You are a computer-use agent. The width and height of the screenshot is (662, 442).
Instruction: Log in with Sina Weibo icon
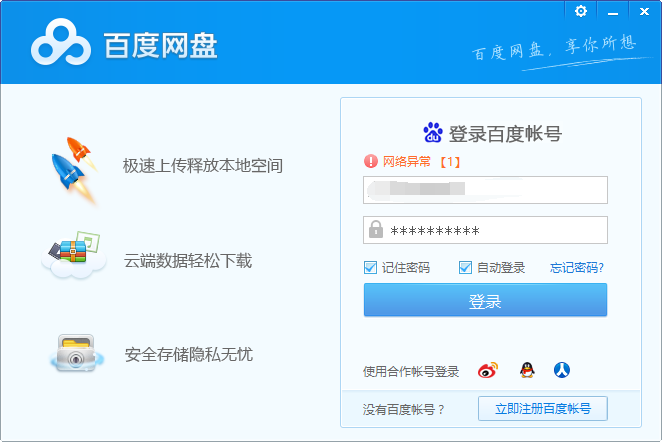(x=488, y=370)
